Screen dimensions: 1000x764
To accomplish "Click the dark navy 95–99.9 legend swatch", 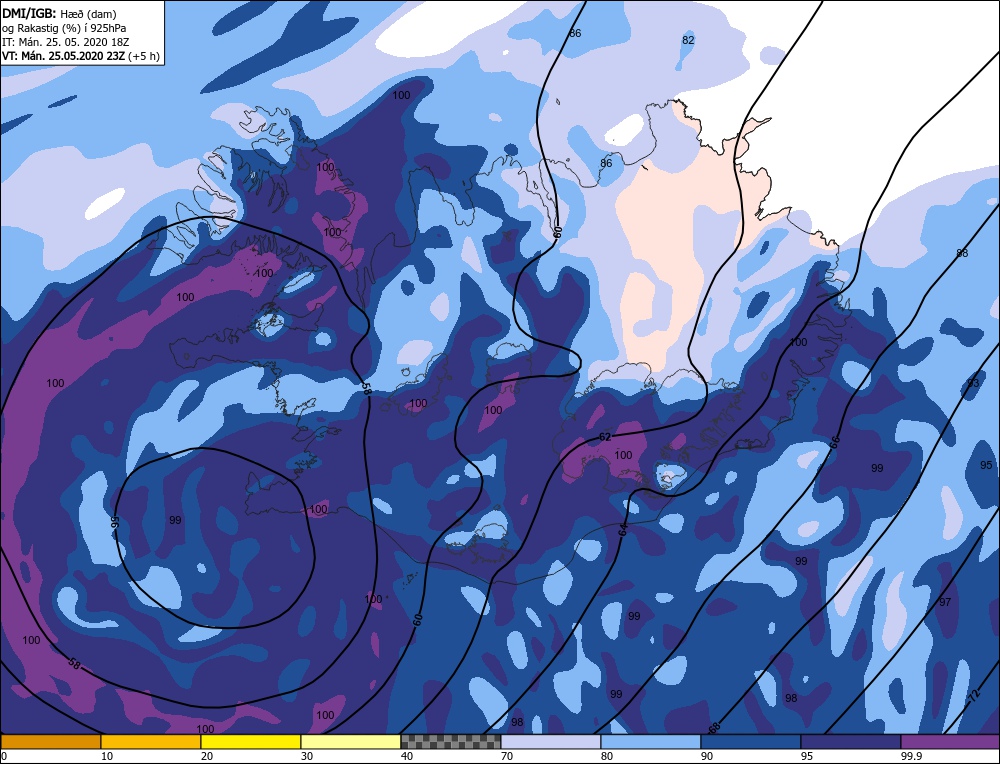I will point(851,741).
